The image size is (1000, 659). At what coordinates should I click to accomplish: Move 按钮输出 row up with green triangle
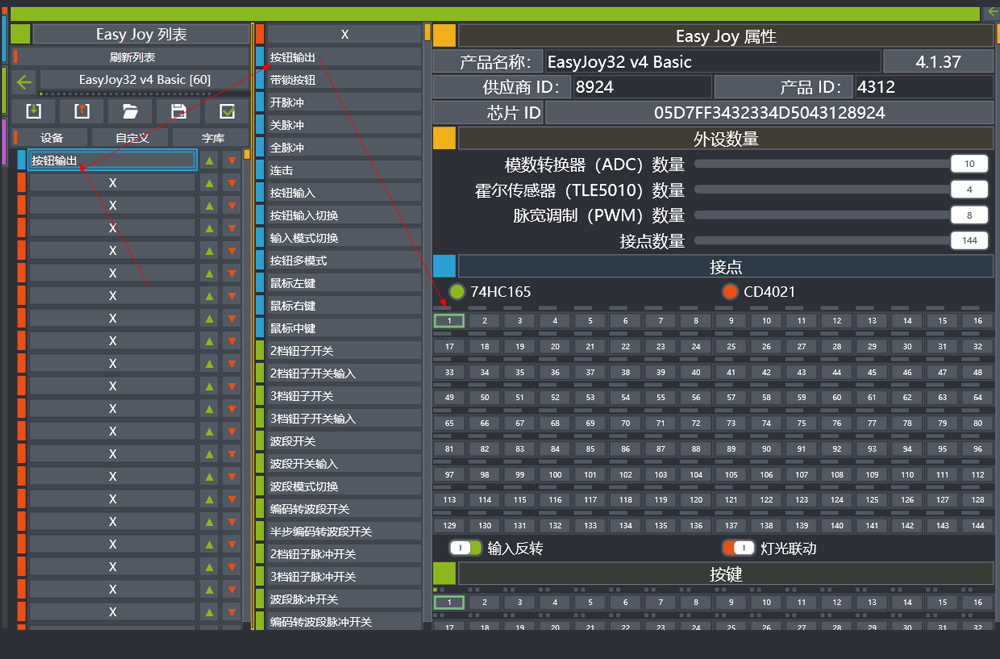tap(209, 160)
